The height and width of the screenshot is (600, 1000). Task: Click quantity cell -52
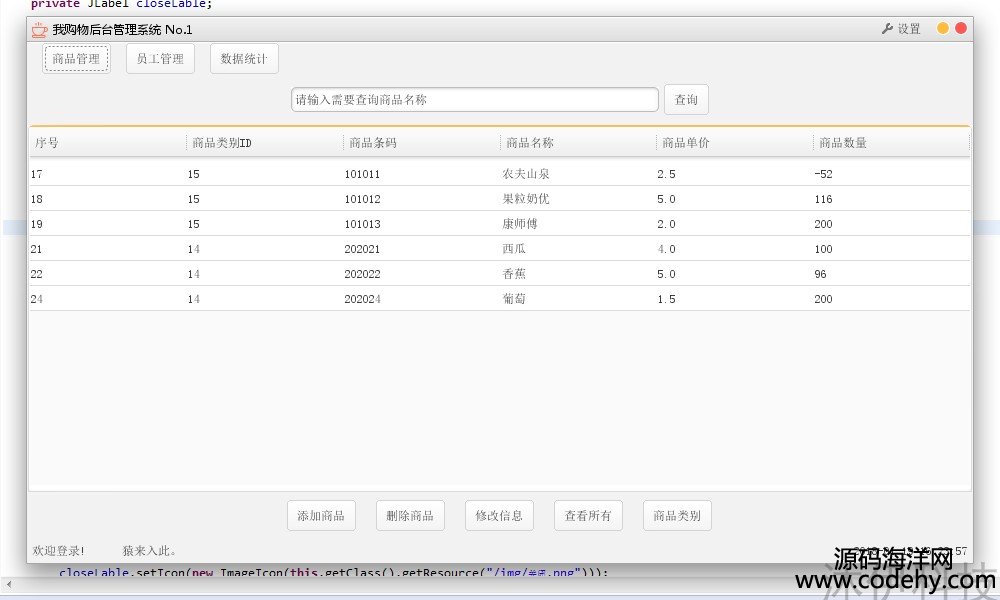click(823, 174)
